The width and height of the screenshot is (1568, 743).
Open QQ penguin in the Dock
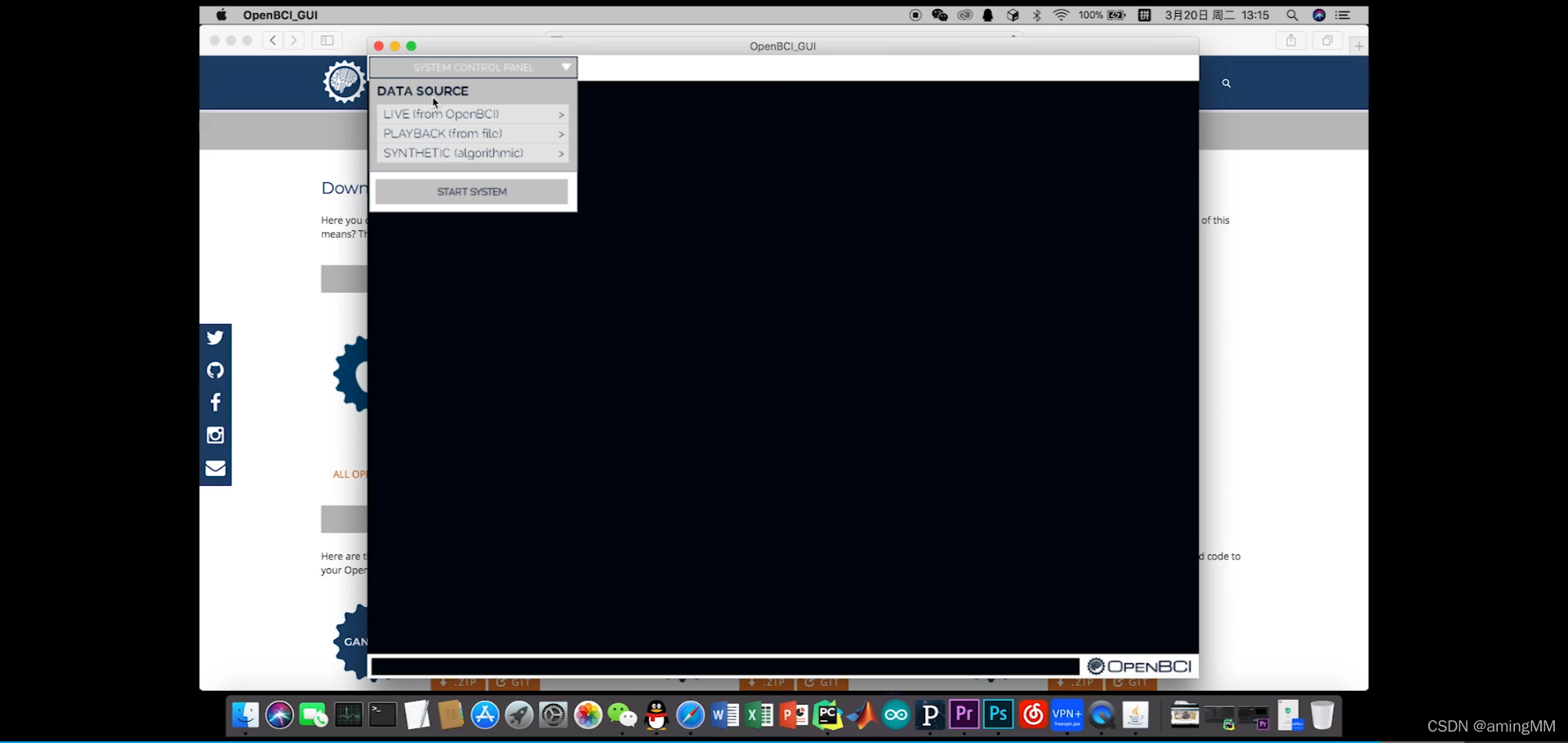pos(657,716)
